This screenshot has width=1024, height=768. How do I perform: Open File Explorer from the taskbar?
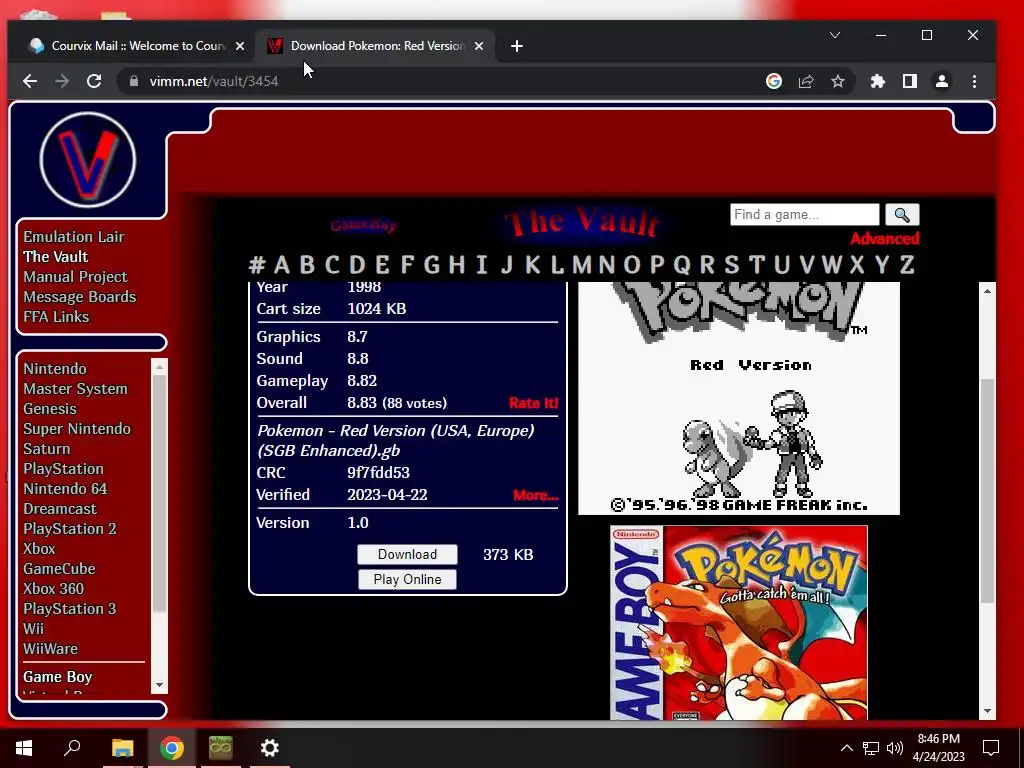(x=123, y=748)
